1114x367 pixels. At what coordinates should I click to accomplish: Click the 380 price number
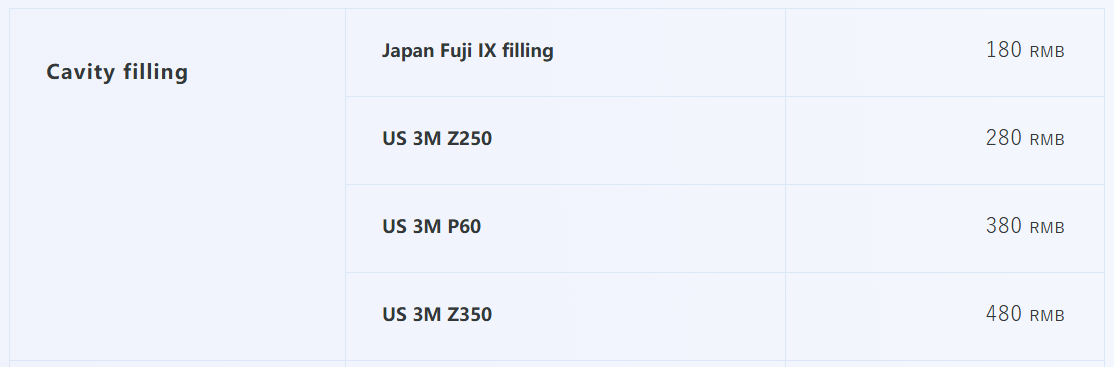1004,226
